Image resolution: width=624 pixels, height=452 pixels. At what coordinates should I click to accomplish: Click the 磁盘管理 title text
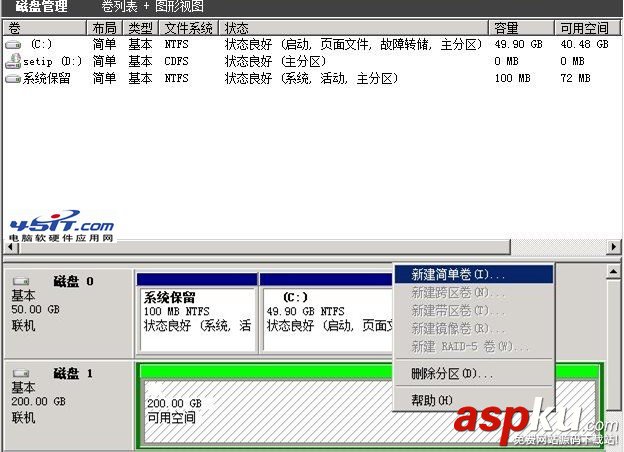click(x=41, y=6)
